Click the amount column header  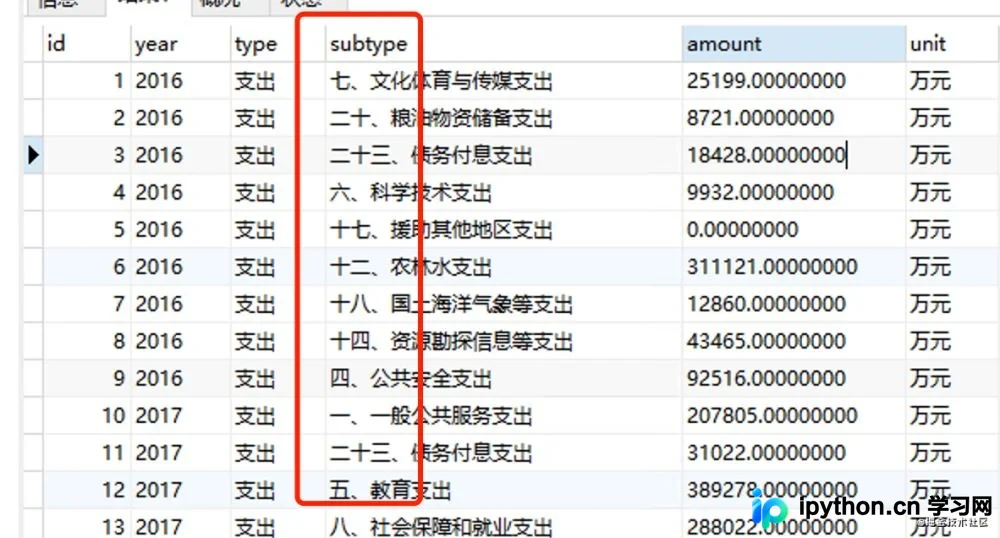click(794, 44)
